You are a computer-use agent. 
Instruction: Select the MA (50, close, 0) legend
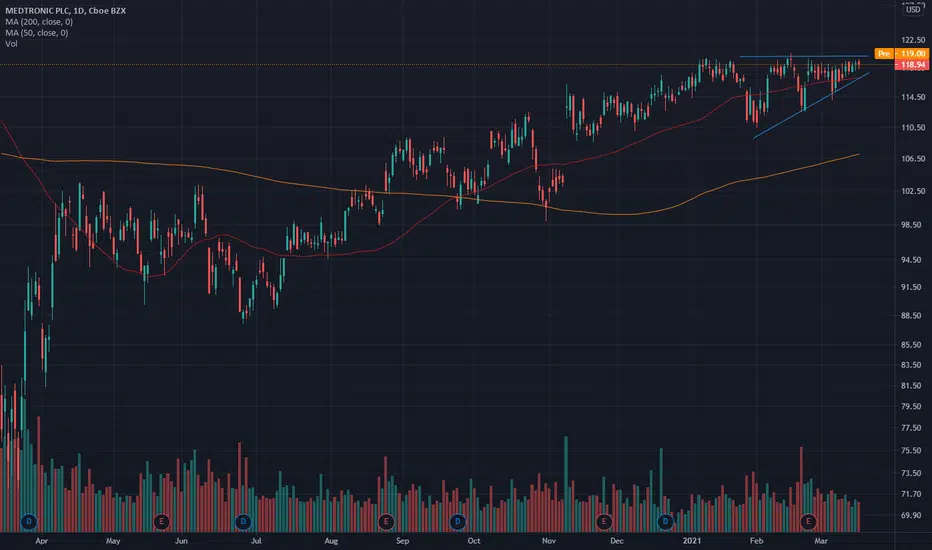[37, 33]
